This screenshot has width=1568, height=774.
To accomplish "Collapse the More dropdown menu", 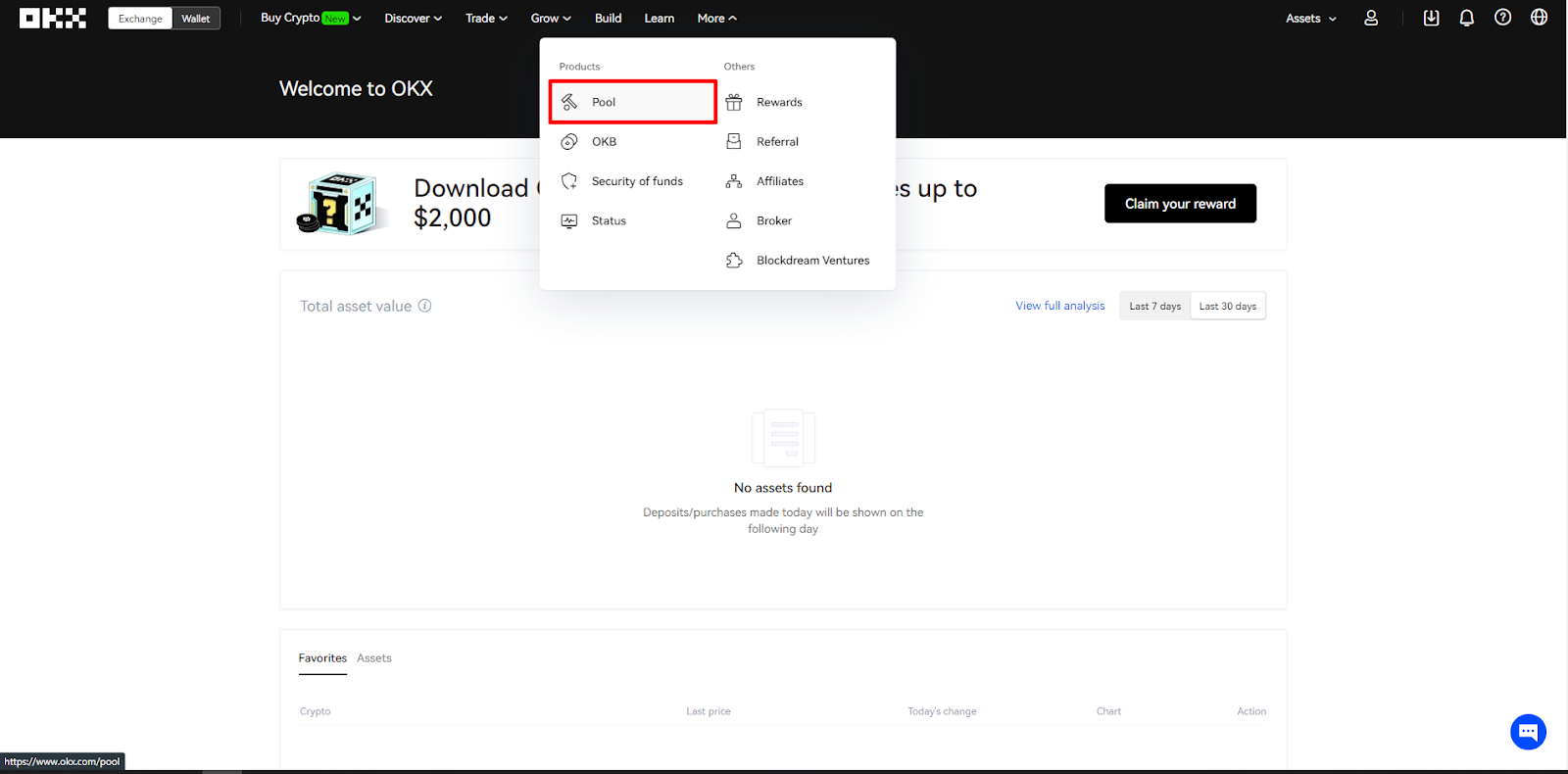I will pos(716,18).
